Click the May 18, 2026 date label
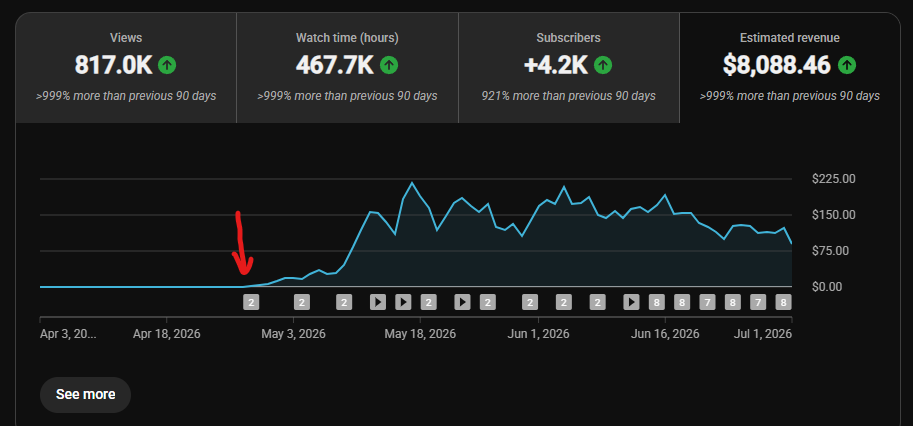Screen dimensions: 913x426 pos(420,334)
